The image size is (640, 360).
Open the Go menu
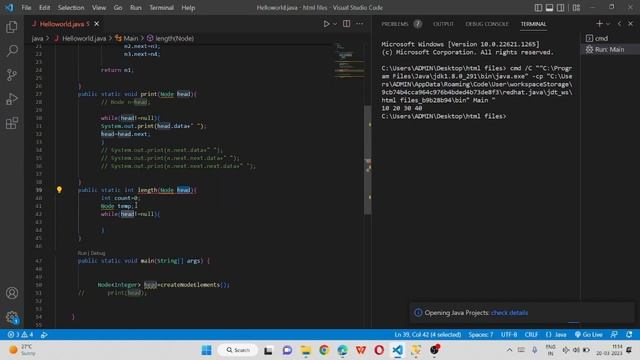118,8
